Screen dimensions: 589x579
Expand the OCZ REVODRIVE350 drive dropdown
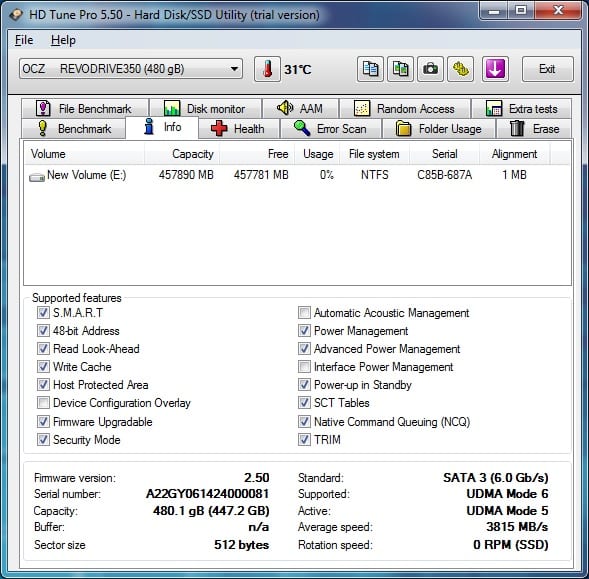[131, 69]
